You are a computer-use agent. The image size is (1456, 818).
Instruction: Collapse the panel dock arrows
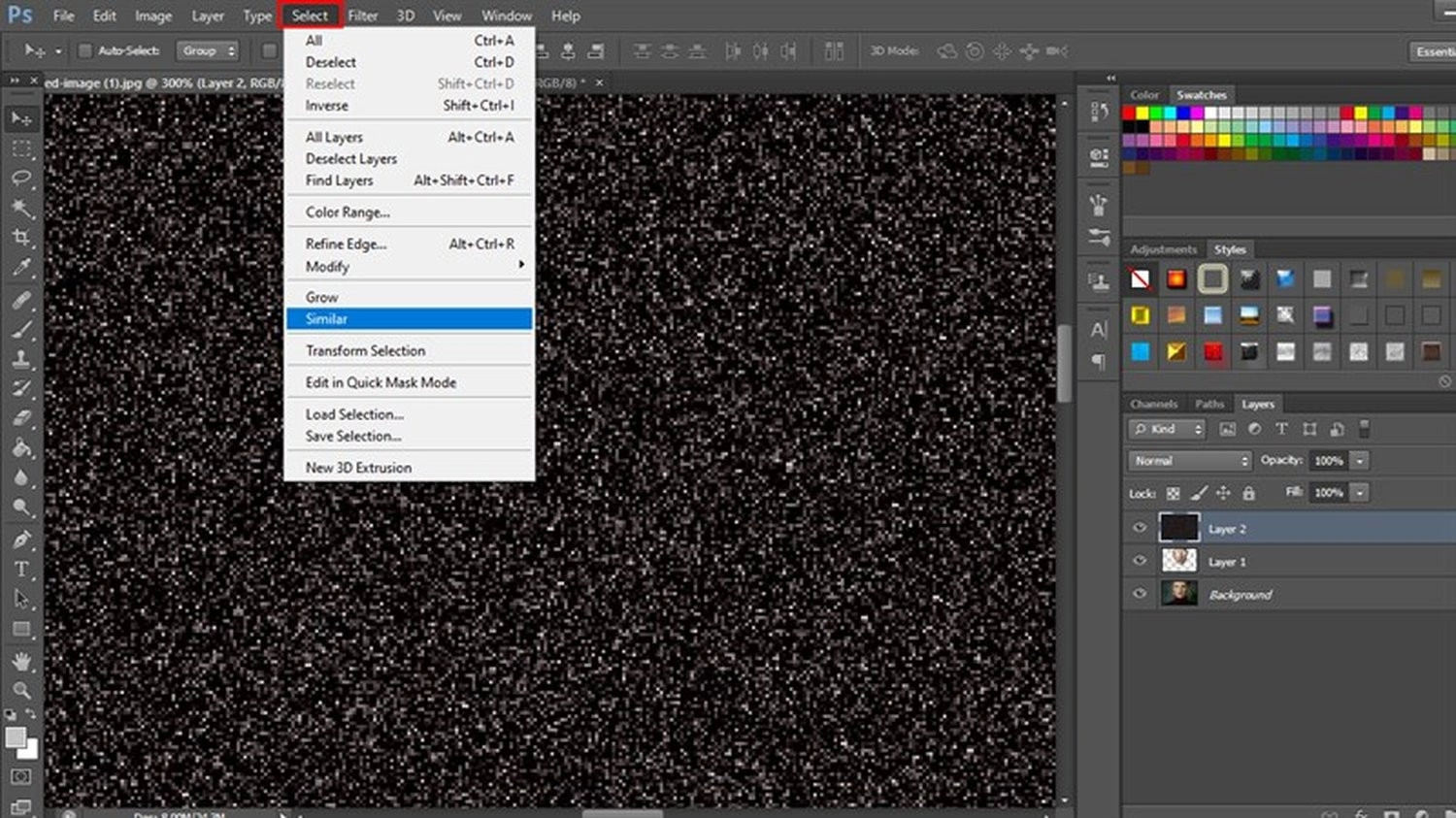(1110, 79)
